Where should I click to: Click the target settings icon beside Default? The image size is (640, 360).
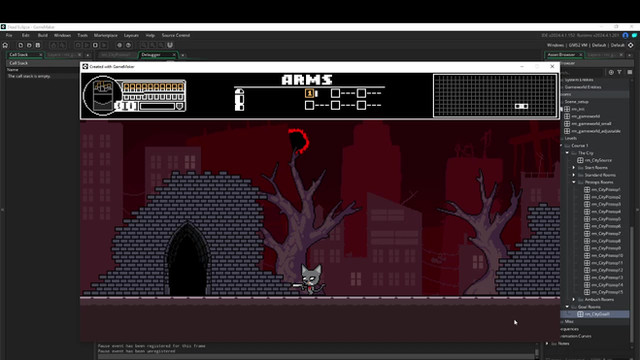[x=631, y=45]
